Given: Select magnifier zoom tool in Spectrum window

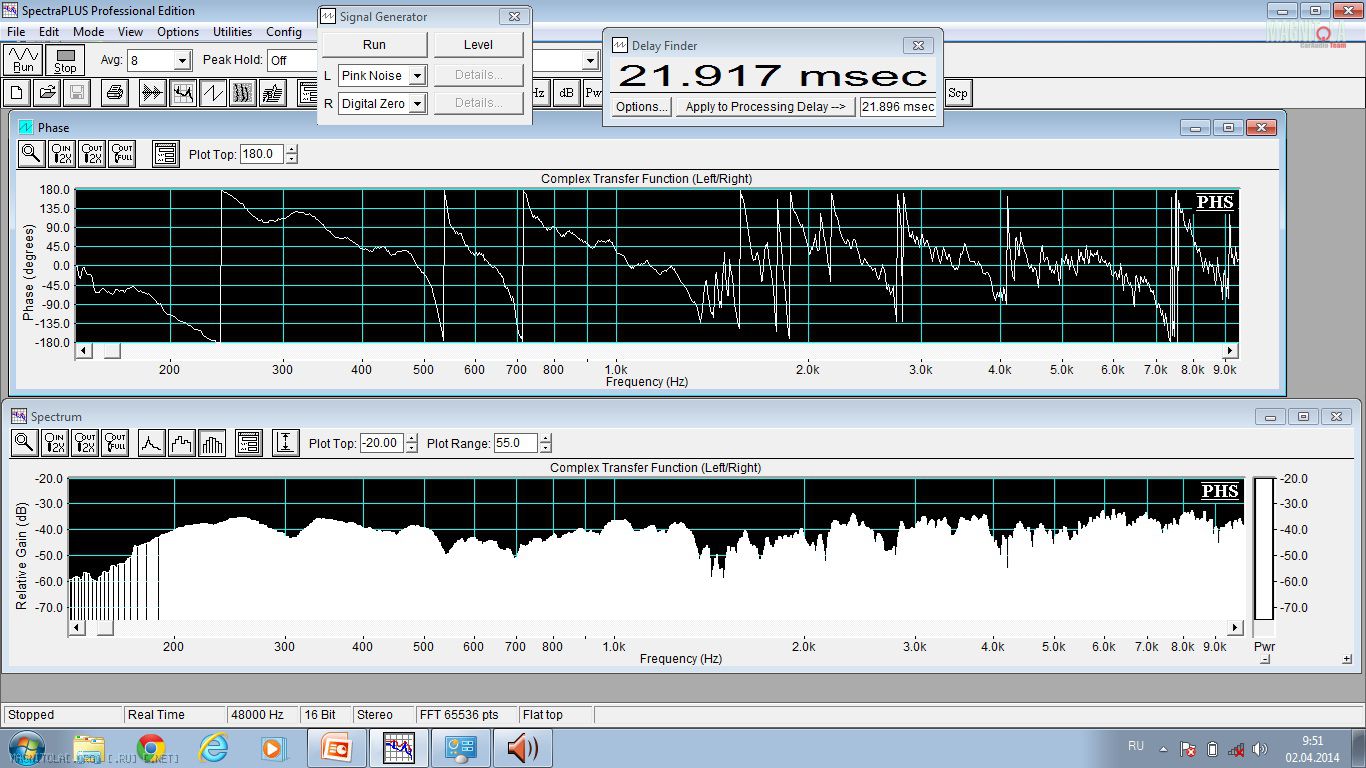Looking at the screenshot, I should click(x=24, y=443).
